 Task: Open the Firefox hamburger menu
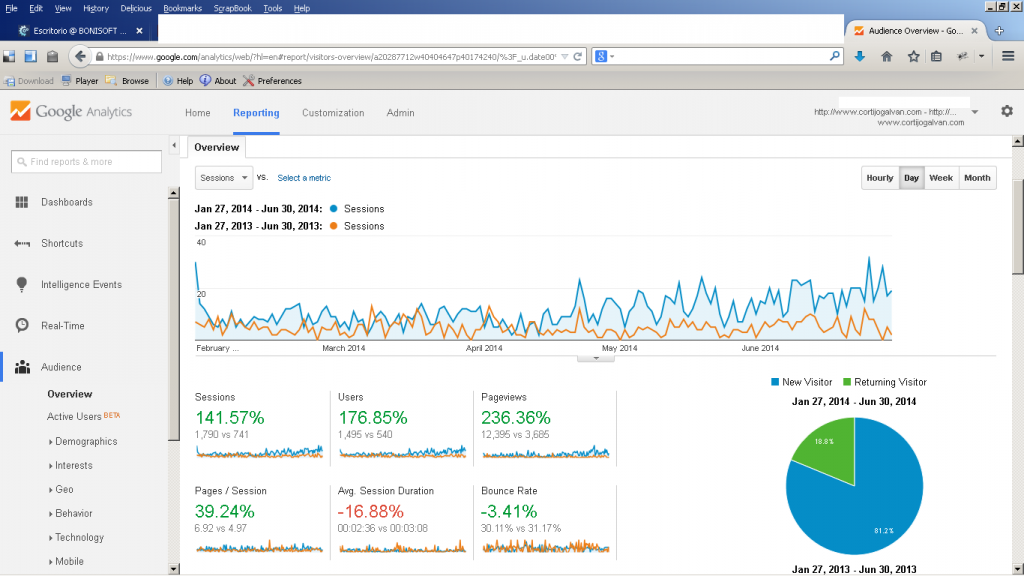pyautogui.click(x=1008, y=57)
